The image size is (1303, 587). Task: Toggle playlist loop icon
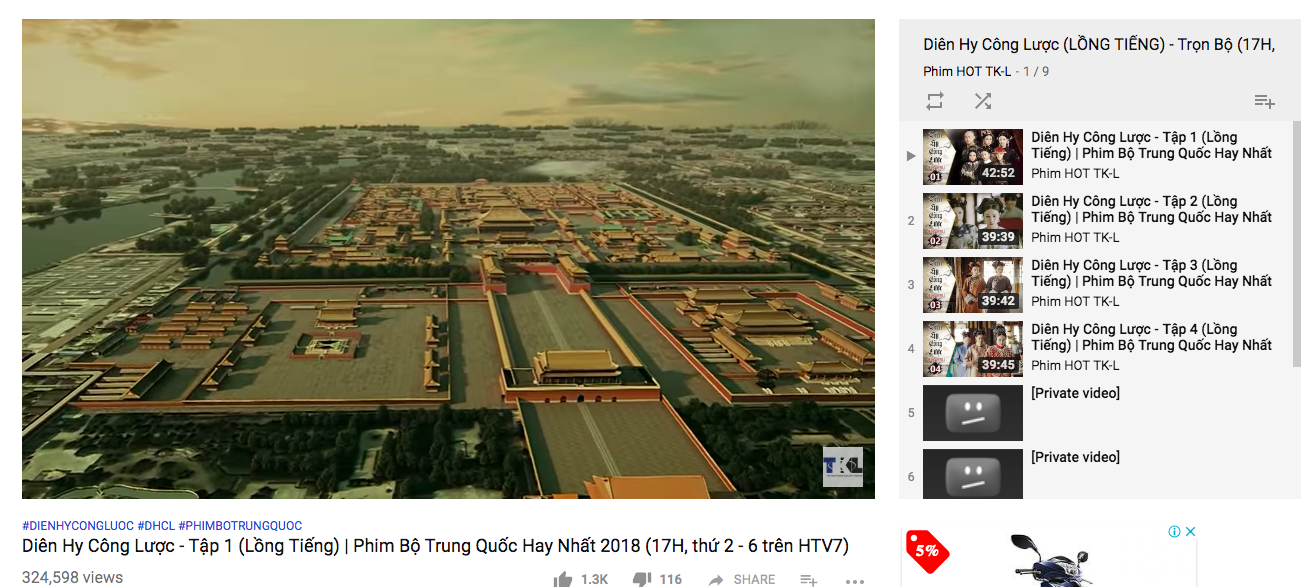(935, 101)
